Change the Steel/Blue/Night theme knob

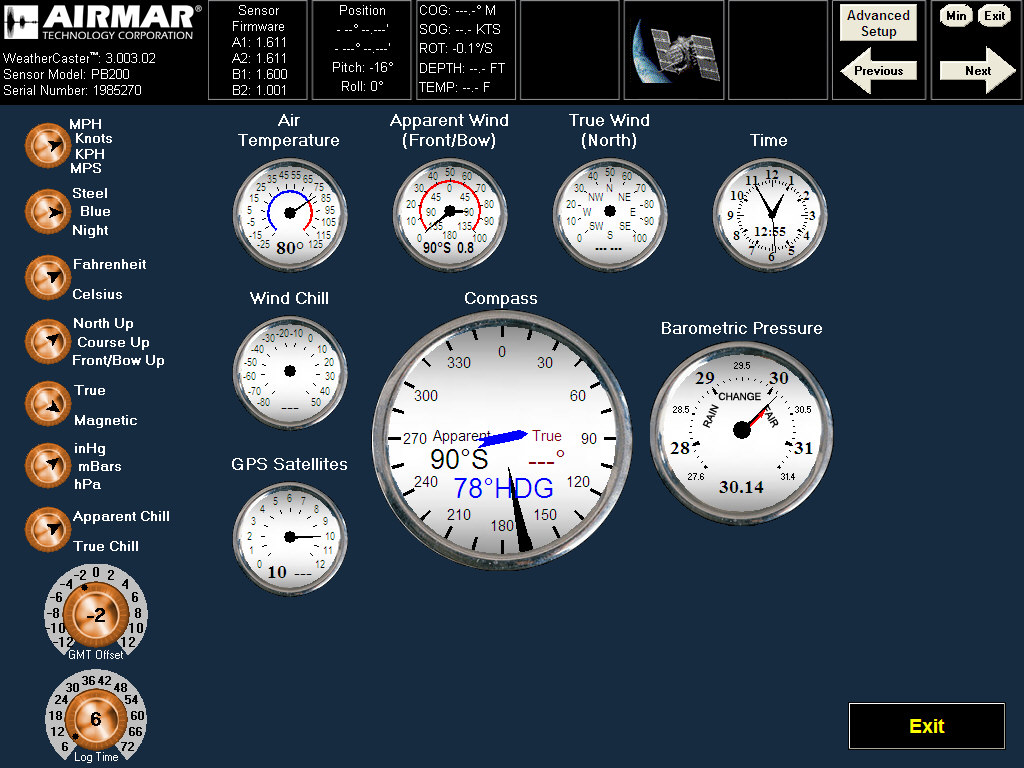coord(46,211)
